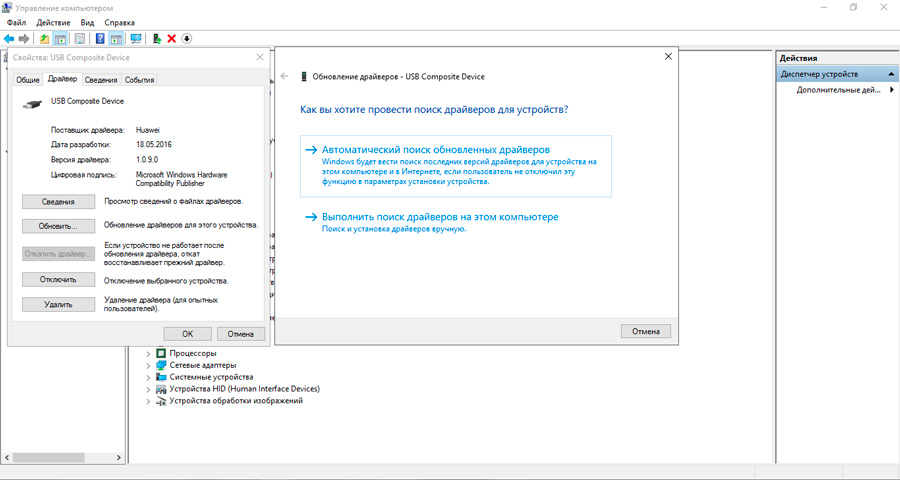900x480 pixels.
Task: Choose Выполнить поиск драйверов на этом компьютере
Action: click(439, 217)
